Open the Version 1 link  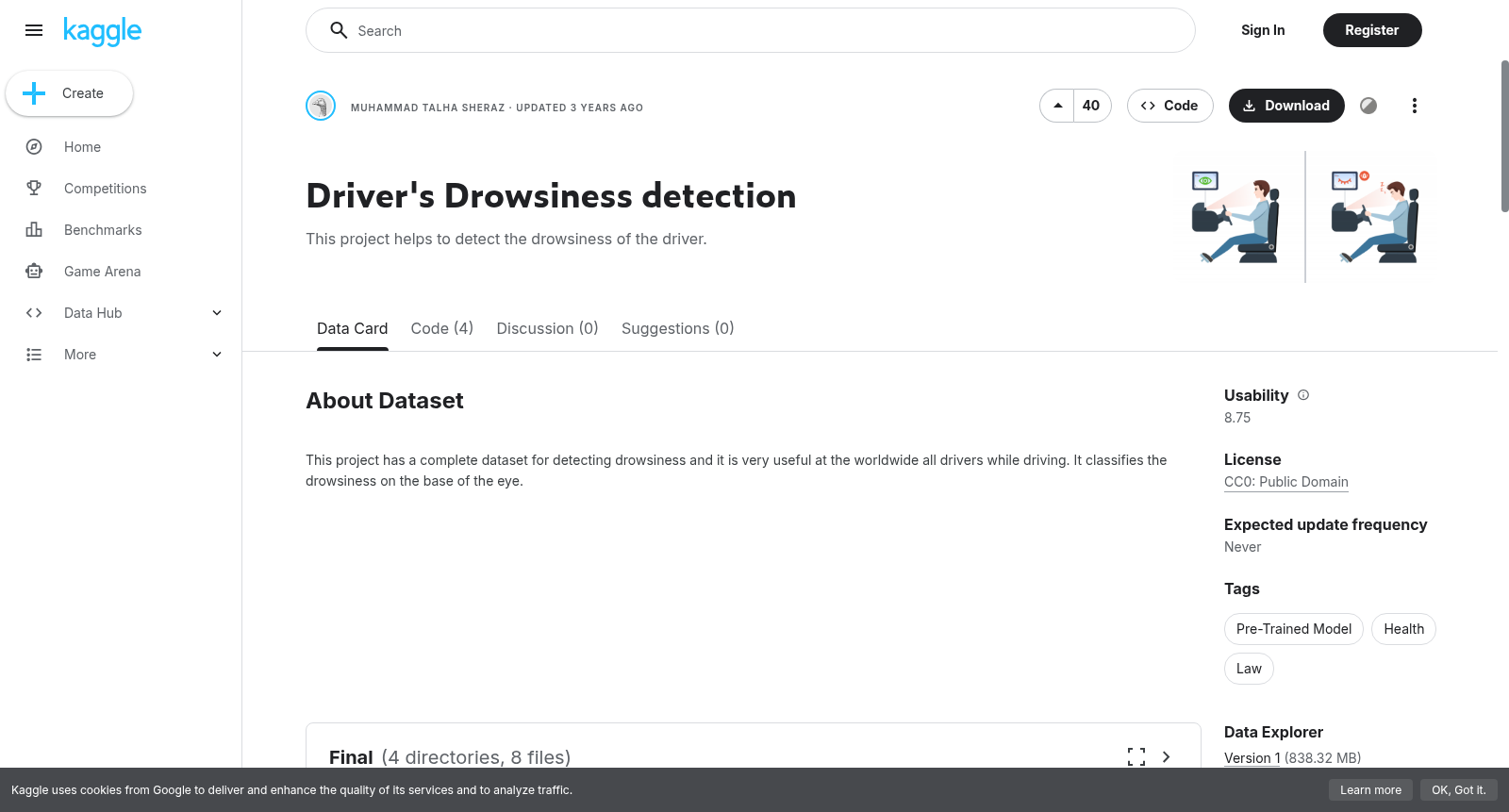pos(1252,758)
